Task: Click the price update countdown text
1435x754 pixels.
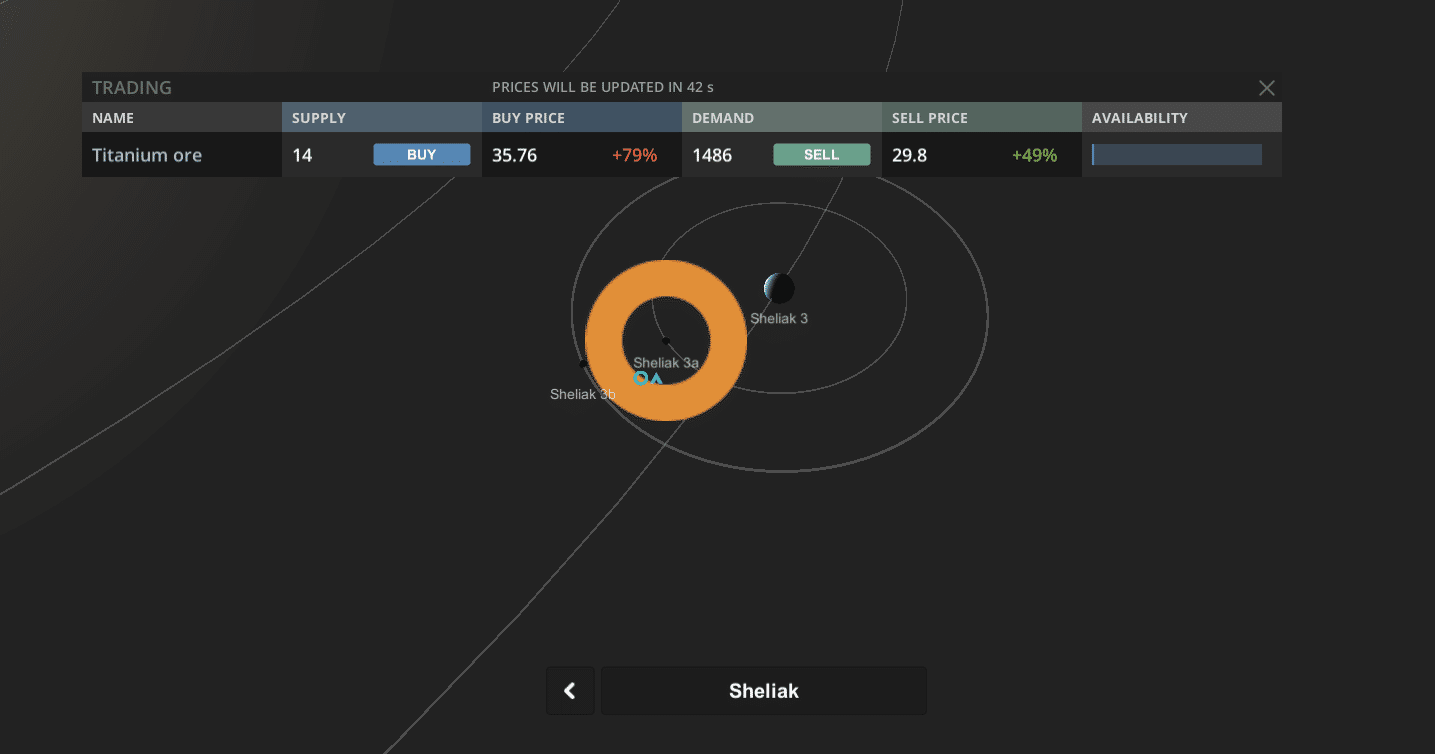Action: coord(603,88)
